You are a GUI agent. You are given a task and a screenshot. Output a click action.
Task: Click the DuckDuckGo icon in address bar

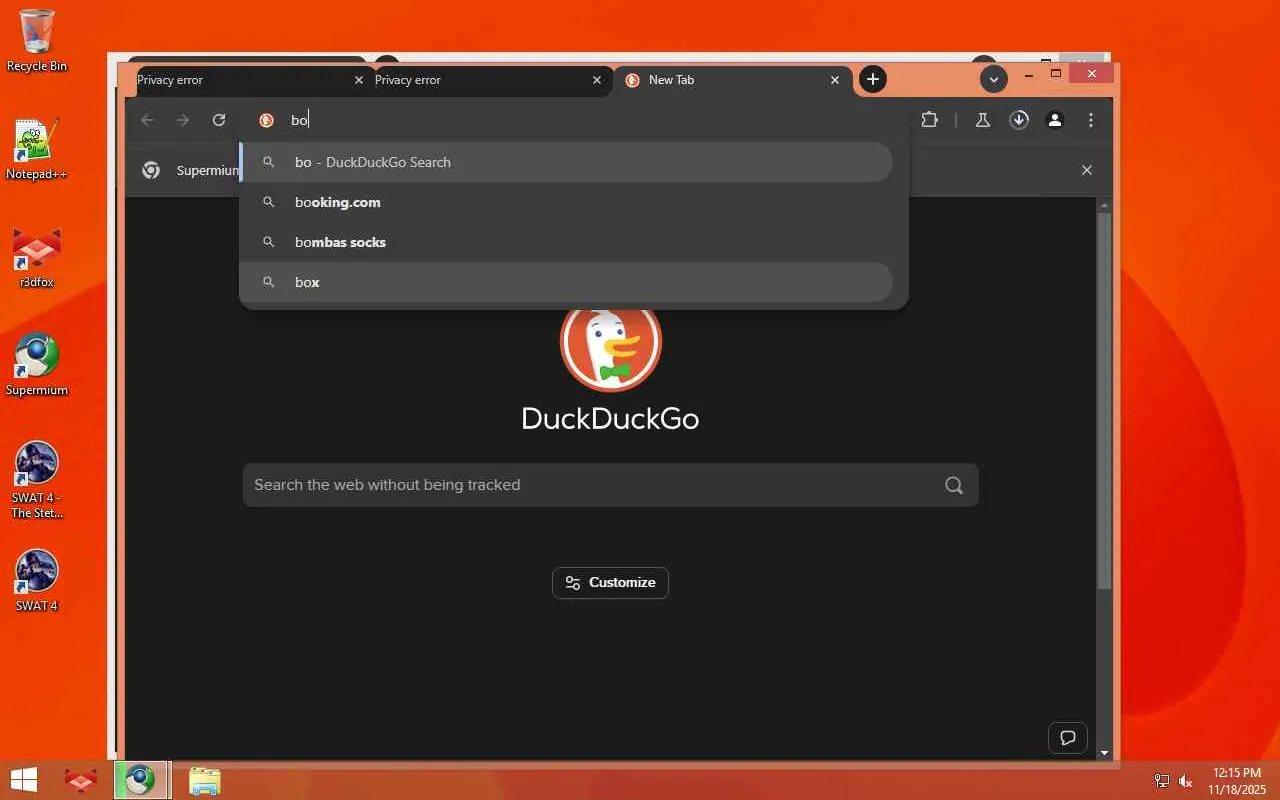point(266,120)
